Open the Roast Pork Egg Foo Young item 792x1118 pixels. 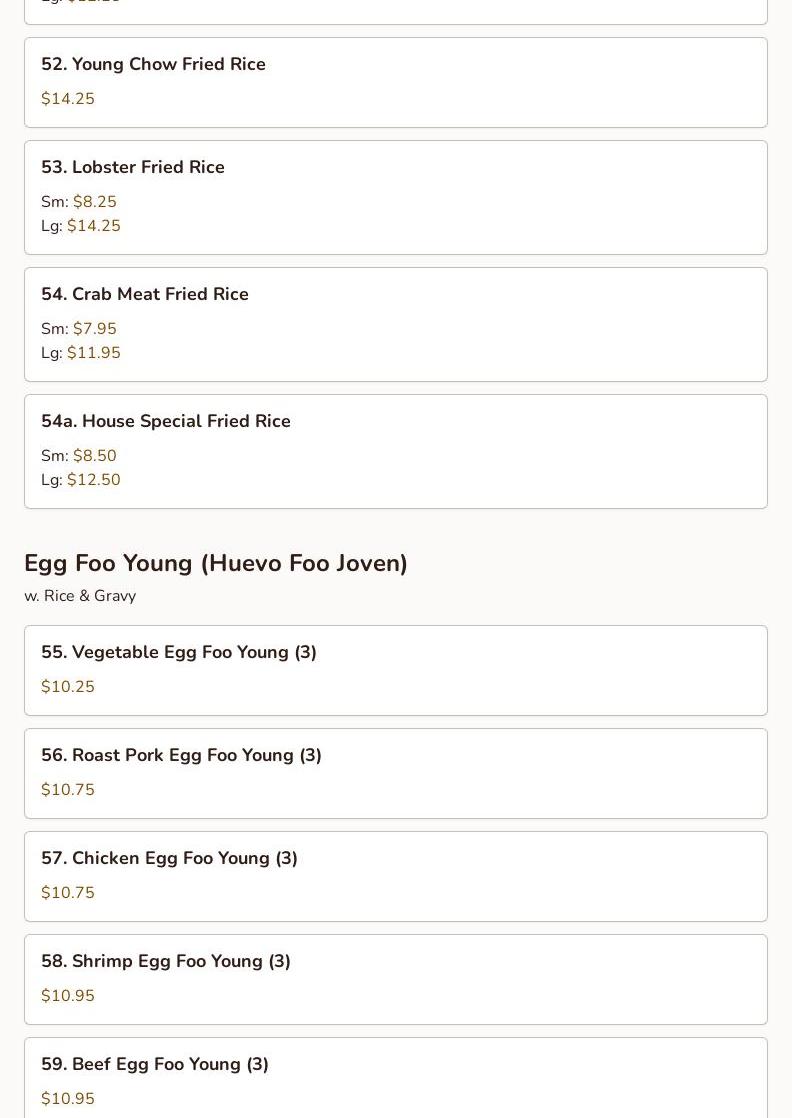pyautogui.click(x=181, y=755)
